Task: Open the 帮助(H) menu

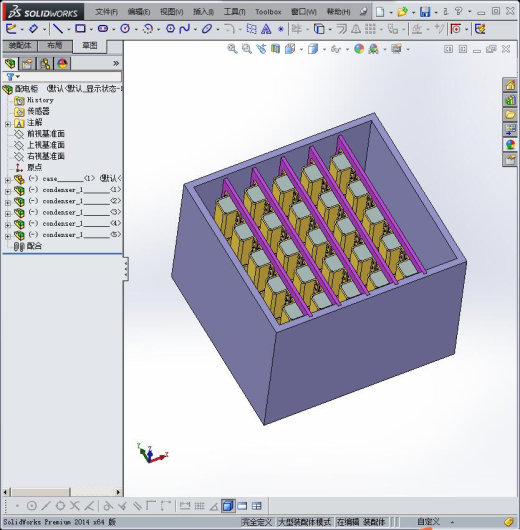Action: pyautogui.click(x=338, y=12)
